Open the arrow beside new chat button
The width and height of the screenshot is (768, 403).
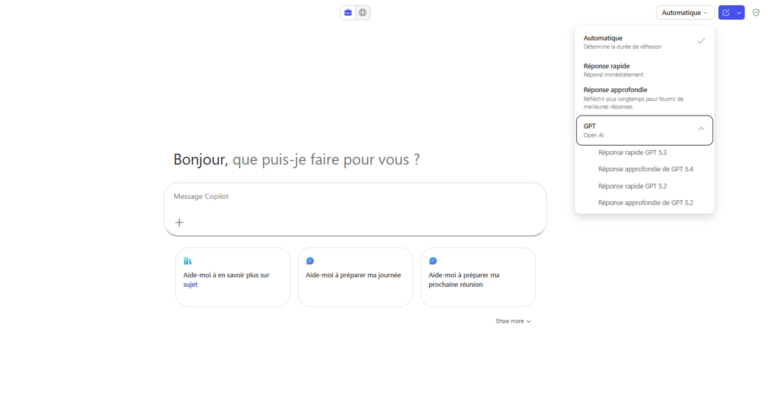(x=739, y=13)
